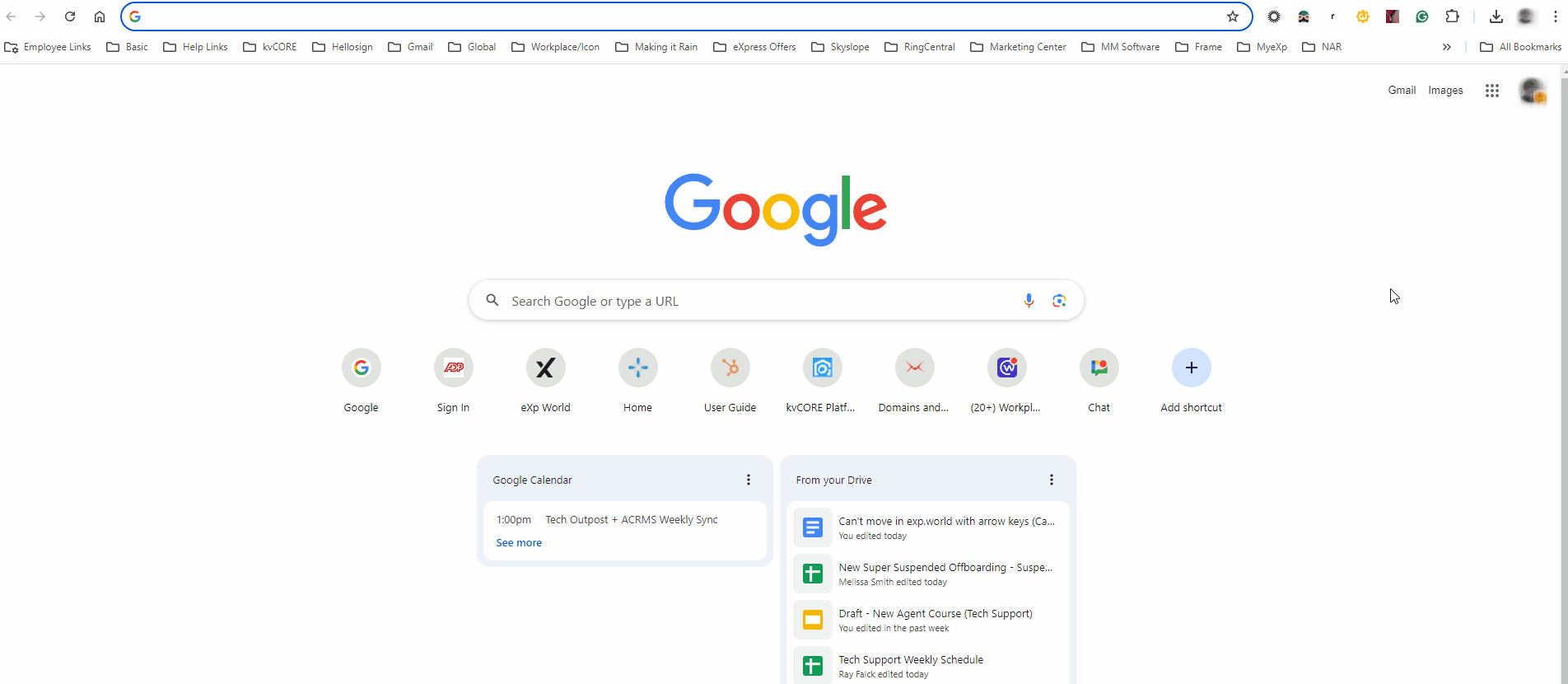Open Google Calendar card options menu

click(x=749, y=480)
